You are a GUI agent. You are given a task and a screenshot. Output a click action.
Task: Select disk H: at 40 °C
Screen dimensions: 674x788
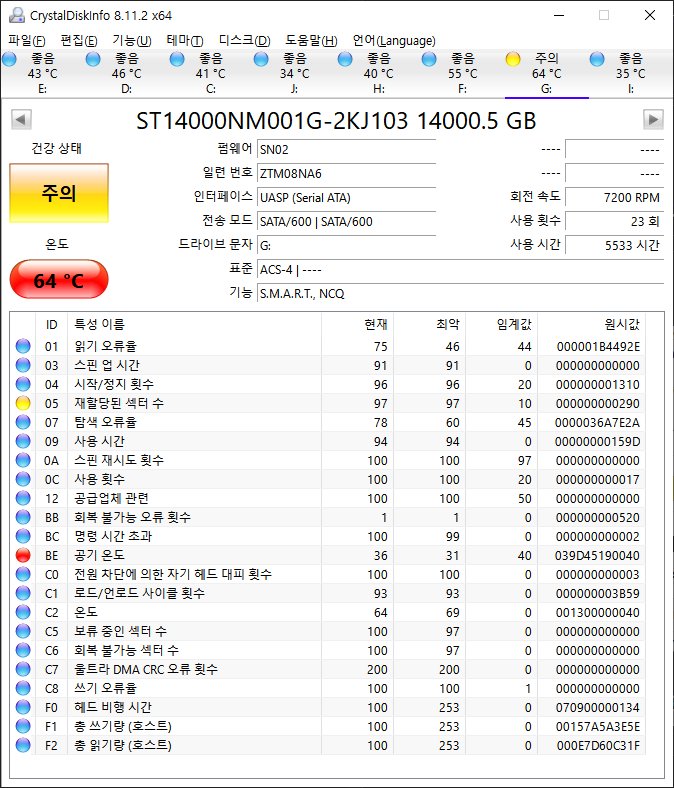(x=378, y=73)
